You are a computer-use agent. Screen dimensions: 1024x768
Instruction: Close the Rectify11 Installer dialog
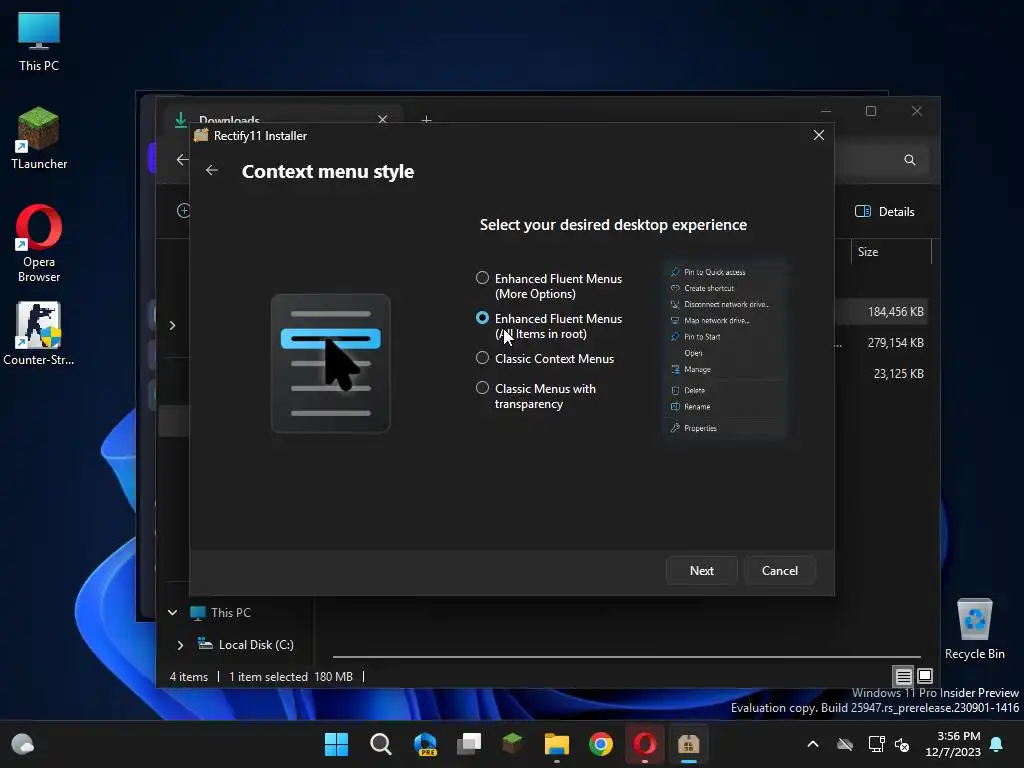click(818, 135)
